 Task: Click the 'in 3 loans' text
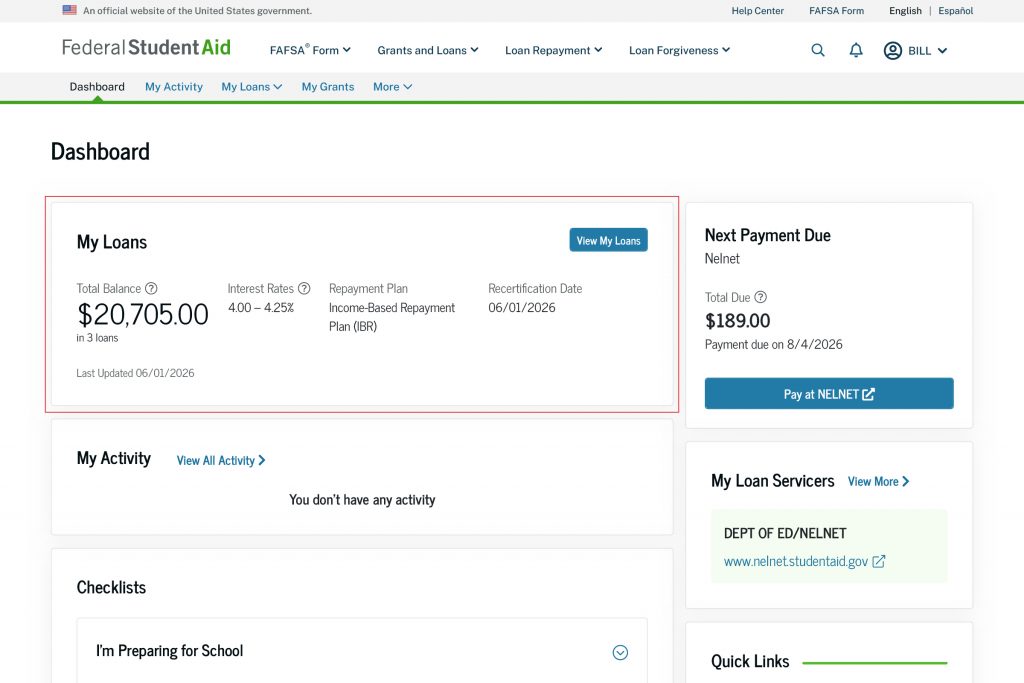pyautogui.click(x=97, y=338)
